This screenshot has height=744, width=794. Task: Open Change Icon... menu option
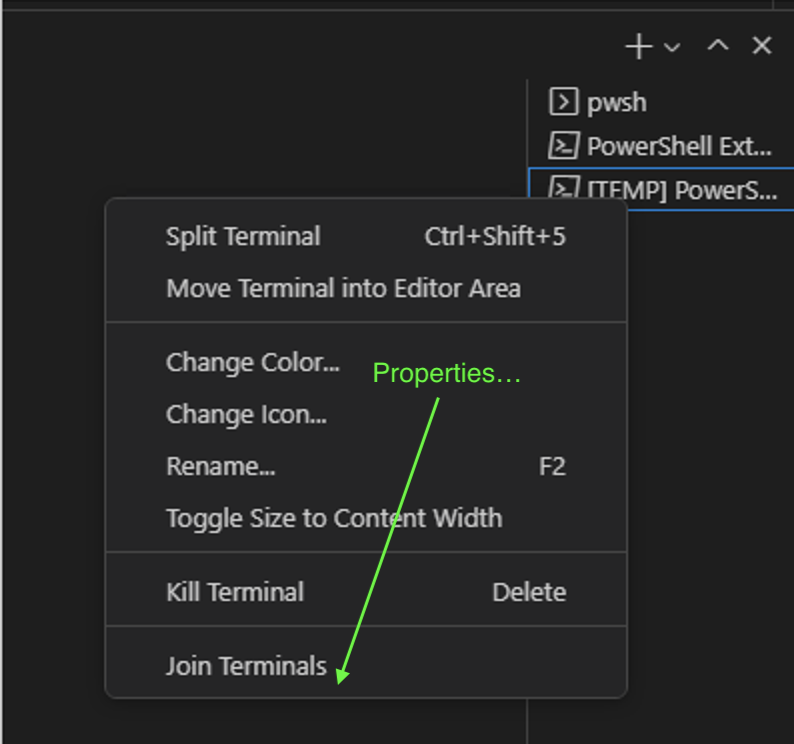click(x=366, y=414)
